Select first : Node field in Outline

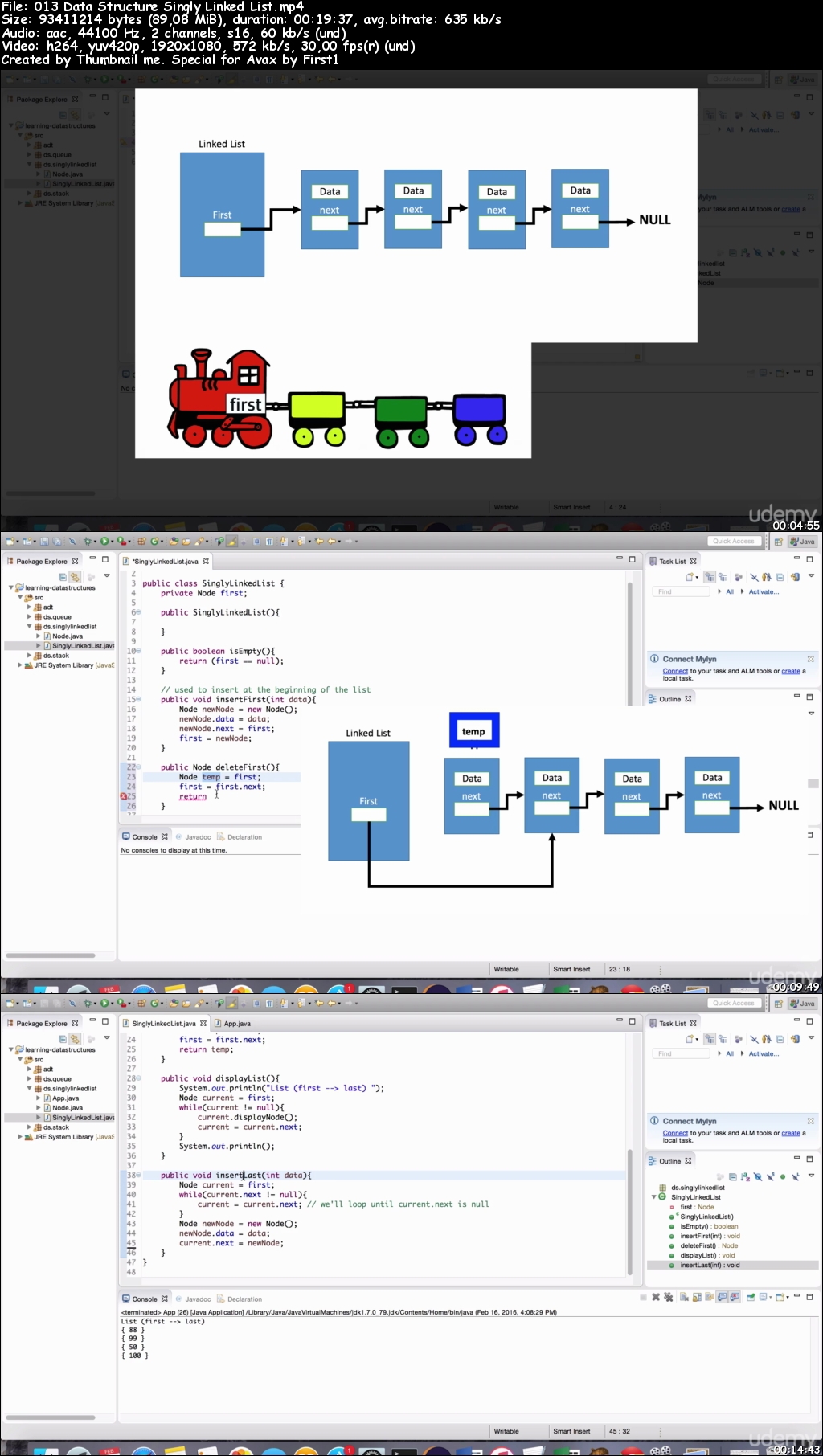pyautogui.click(x=697, y=1207)
